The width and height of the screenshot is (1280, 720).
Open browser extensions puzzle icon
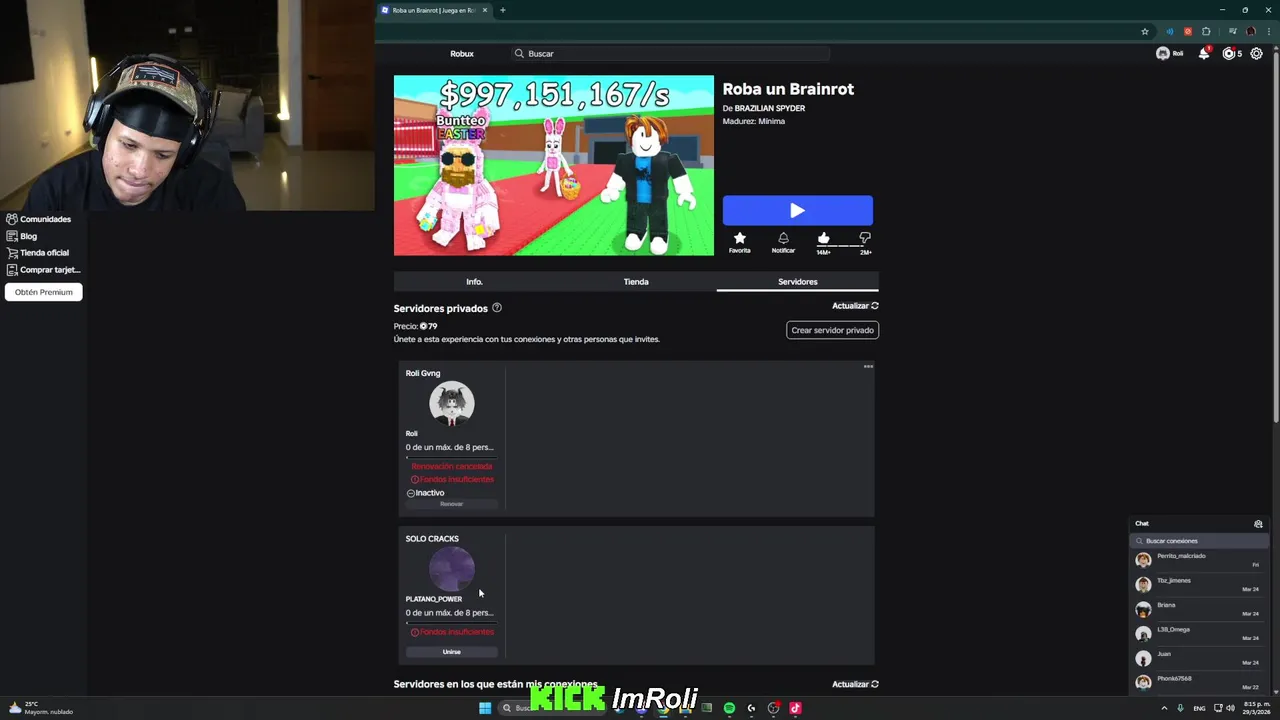1206,31
